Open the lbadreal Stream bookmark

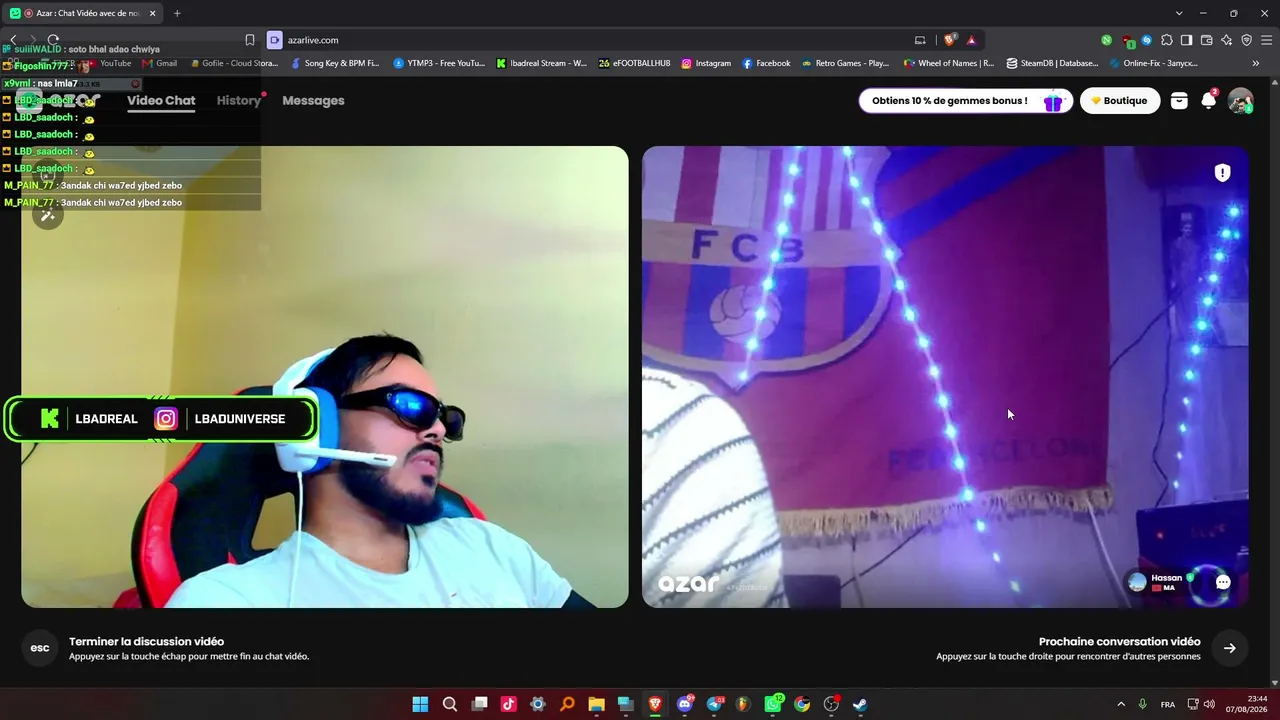[542, 63]
